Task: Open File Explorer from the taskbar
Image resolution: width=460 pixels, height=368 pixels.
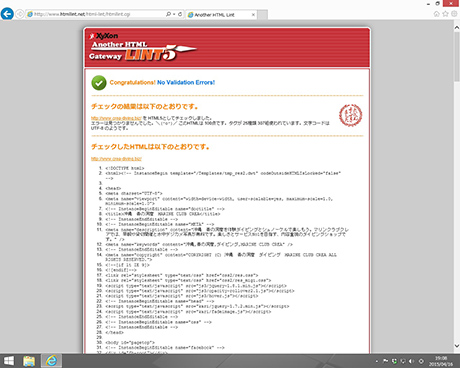Action: point(29,361)
